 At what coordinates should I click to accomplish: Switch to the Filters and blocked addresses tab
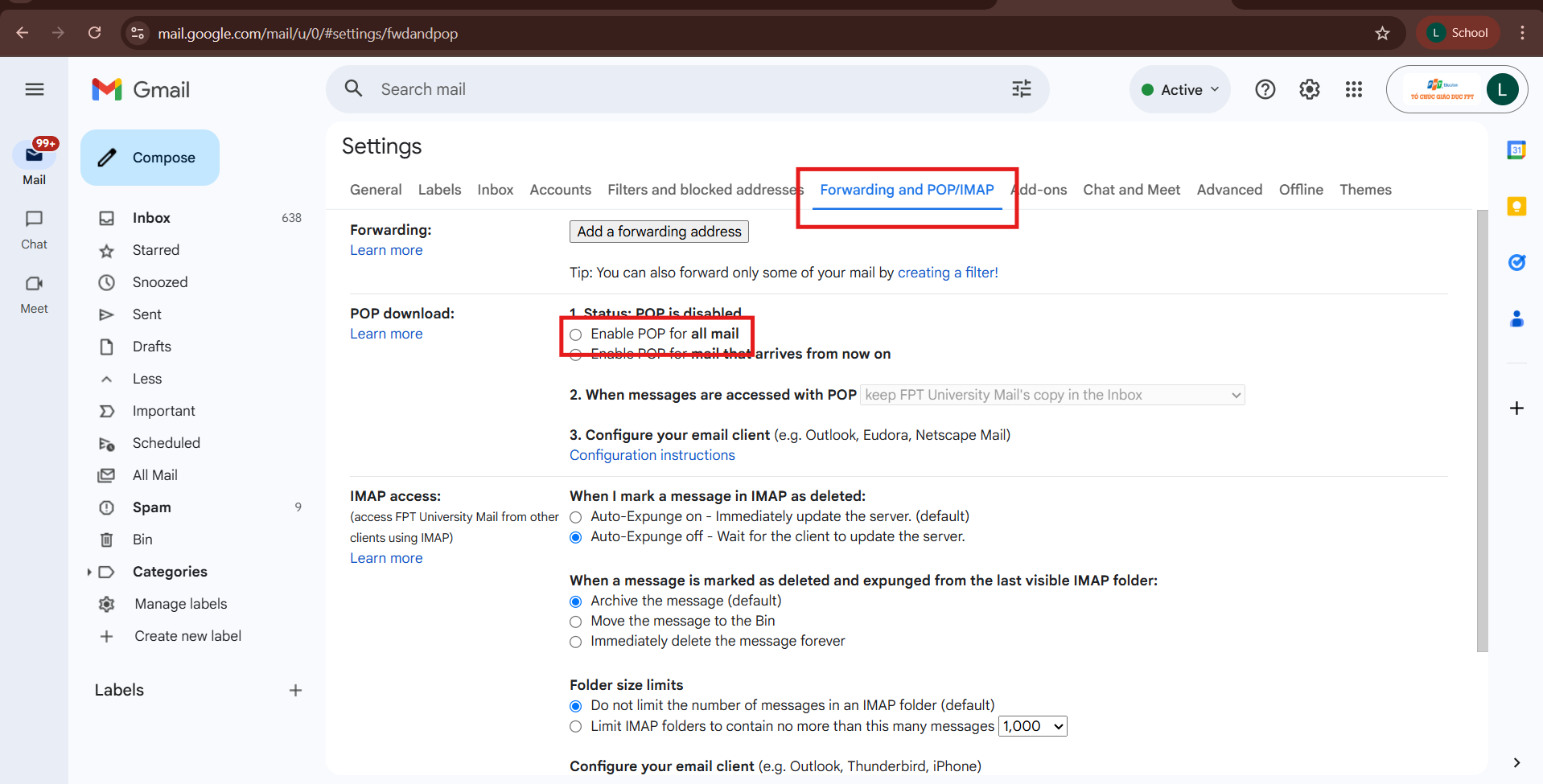(x=705, y=190)
